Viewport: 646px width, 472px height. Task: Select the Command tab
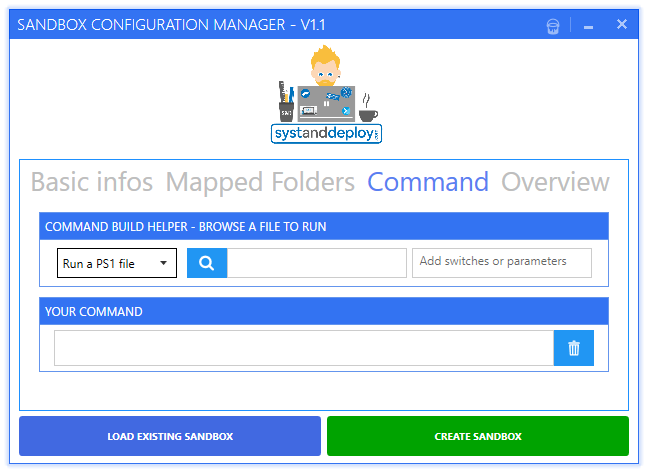pos(428,182)
